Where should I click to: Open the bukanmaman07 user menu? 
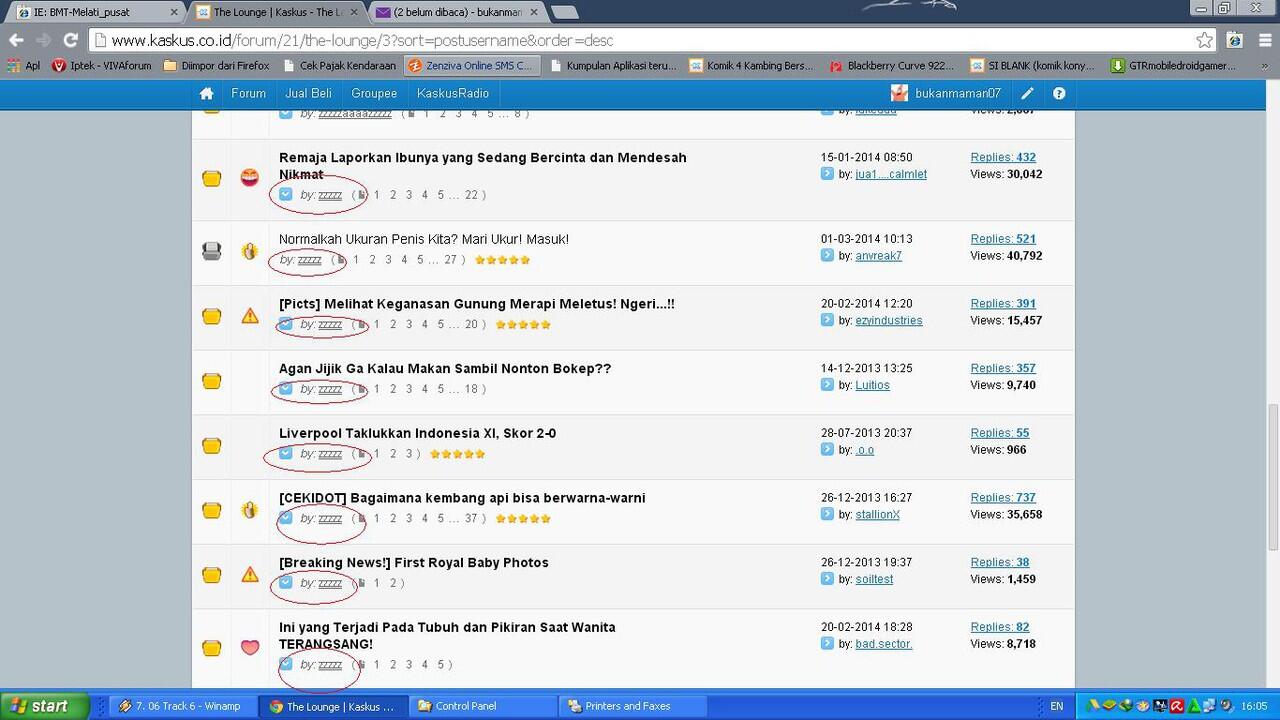point(946,93)
